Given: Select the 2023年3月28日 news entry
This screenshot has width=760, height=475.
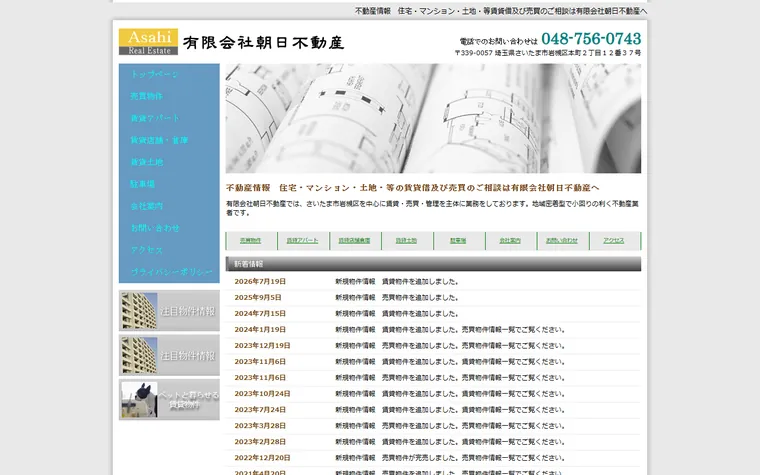Looking at the screenshot, I should (x=433, y=426).
